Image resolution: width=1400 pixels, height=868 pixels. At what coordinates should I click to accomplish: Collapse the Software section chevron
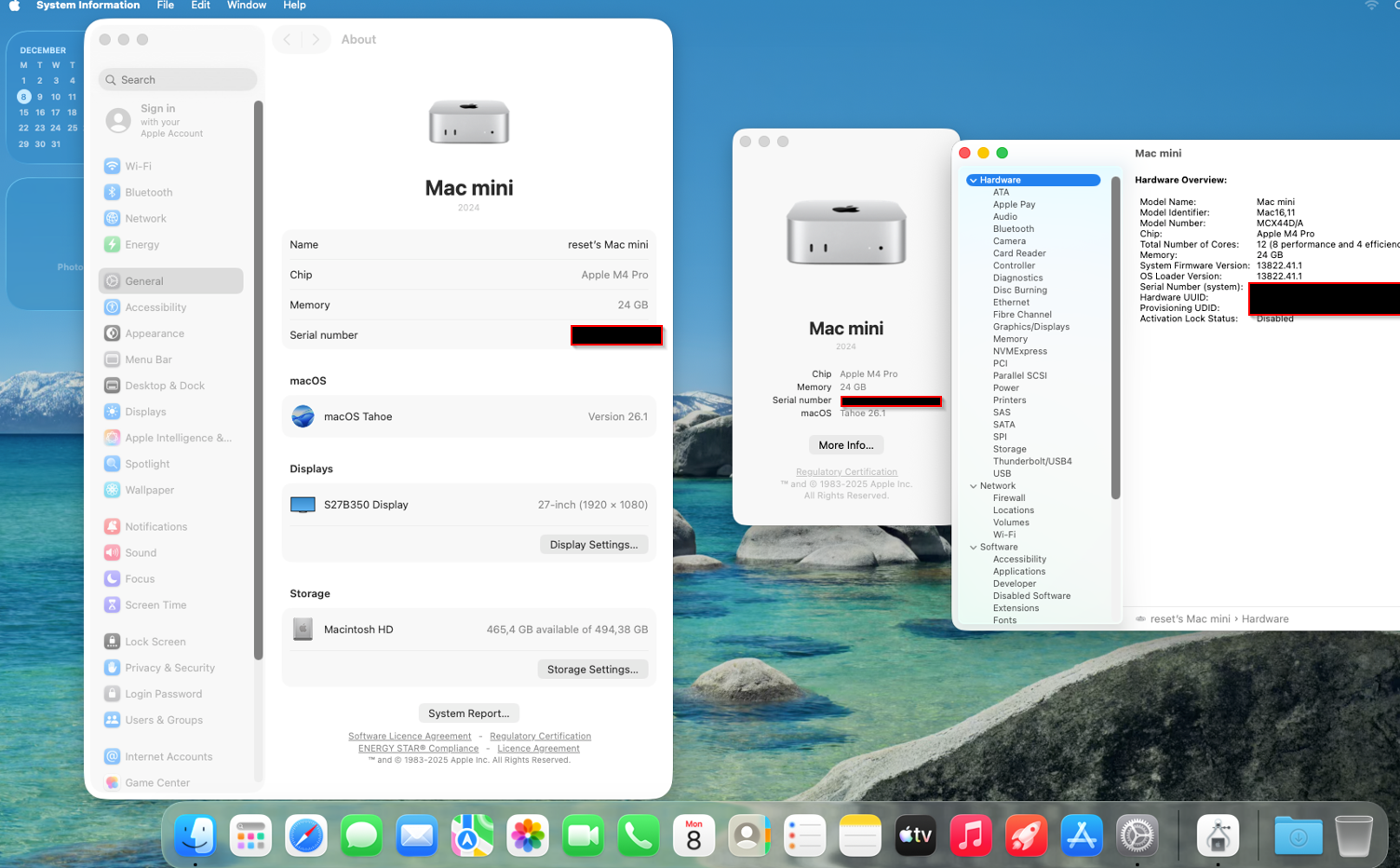[973, 548]
